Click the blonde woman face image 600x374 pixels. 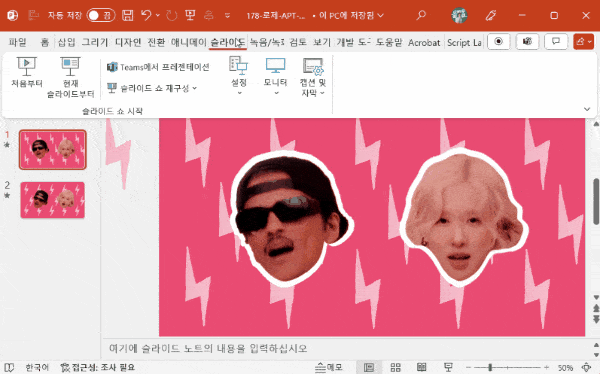464,217
